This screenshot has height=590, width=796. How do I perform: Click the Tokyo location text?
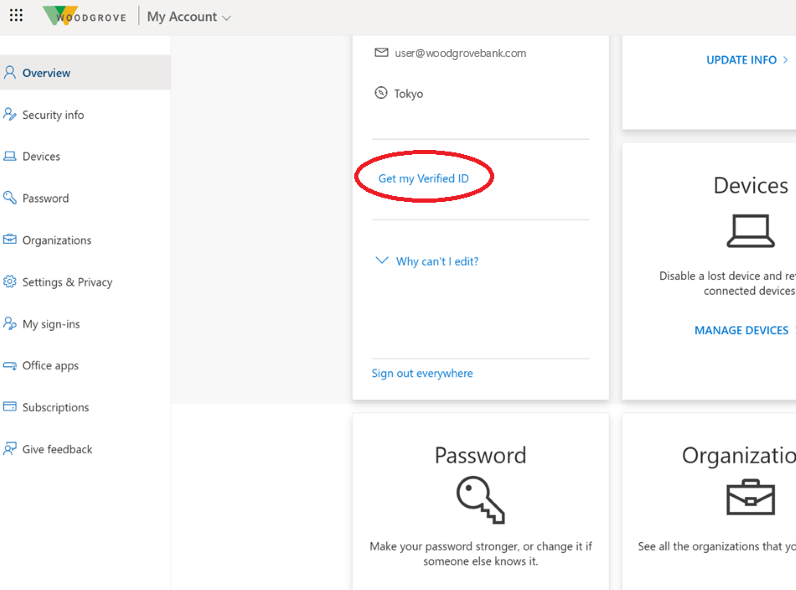tap(409, 94)
